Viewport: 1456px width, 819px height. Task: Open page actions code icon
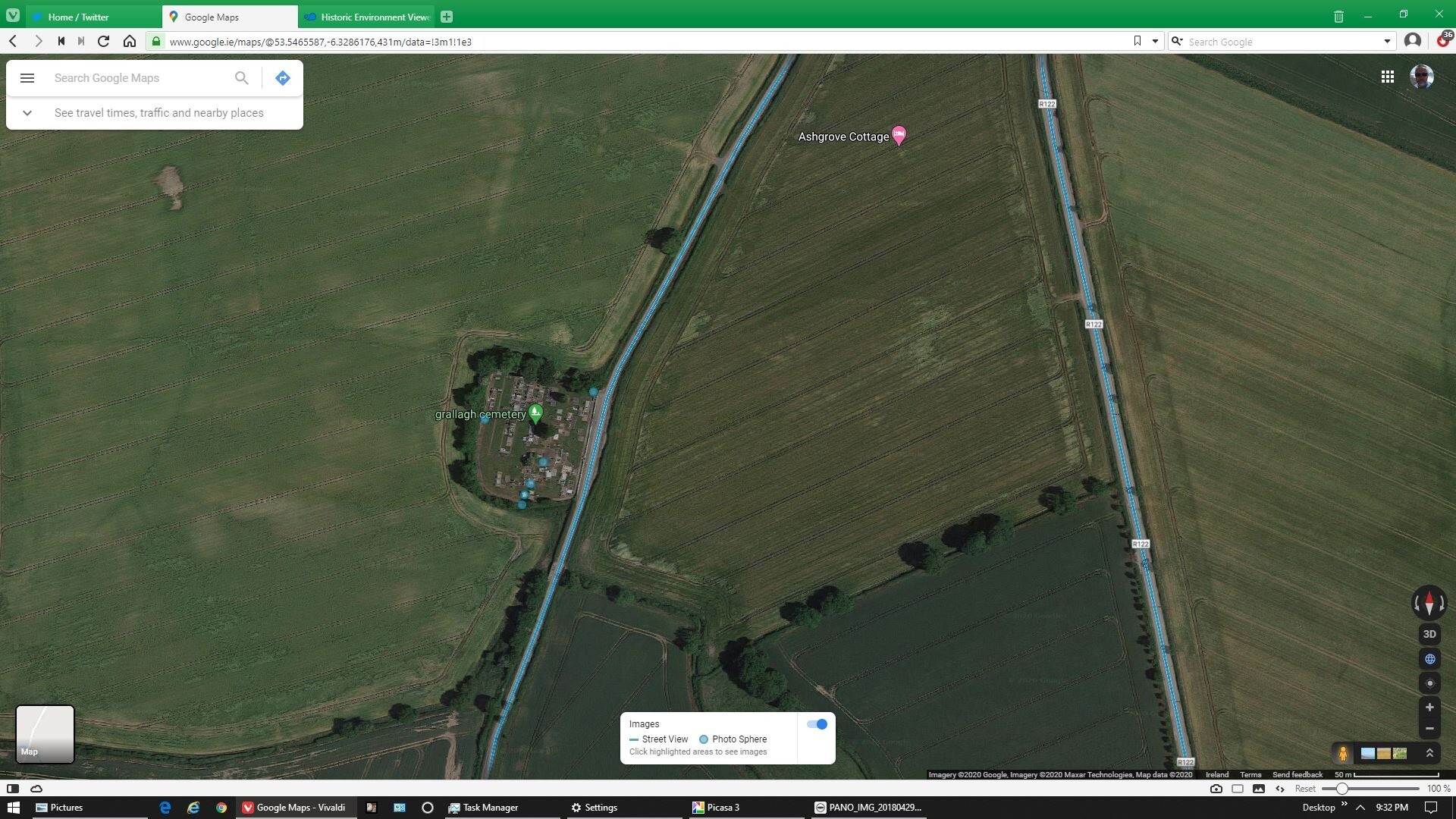pyautogui.click(x=1280, y=789)
